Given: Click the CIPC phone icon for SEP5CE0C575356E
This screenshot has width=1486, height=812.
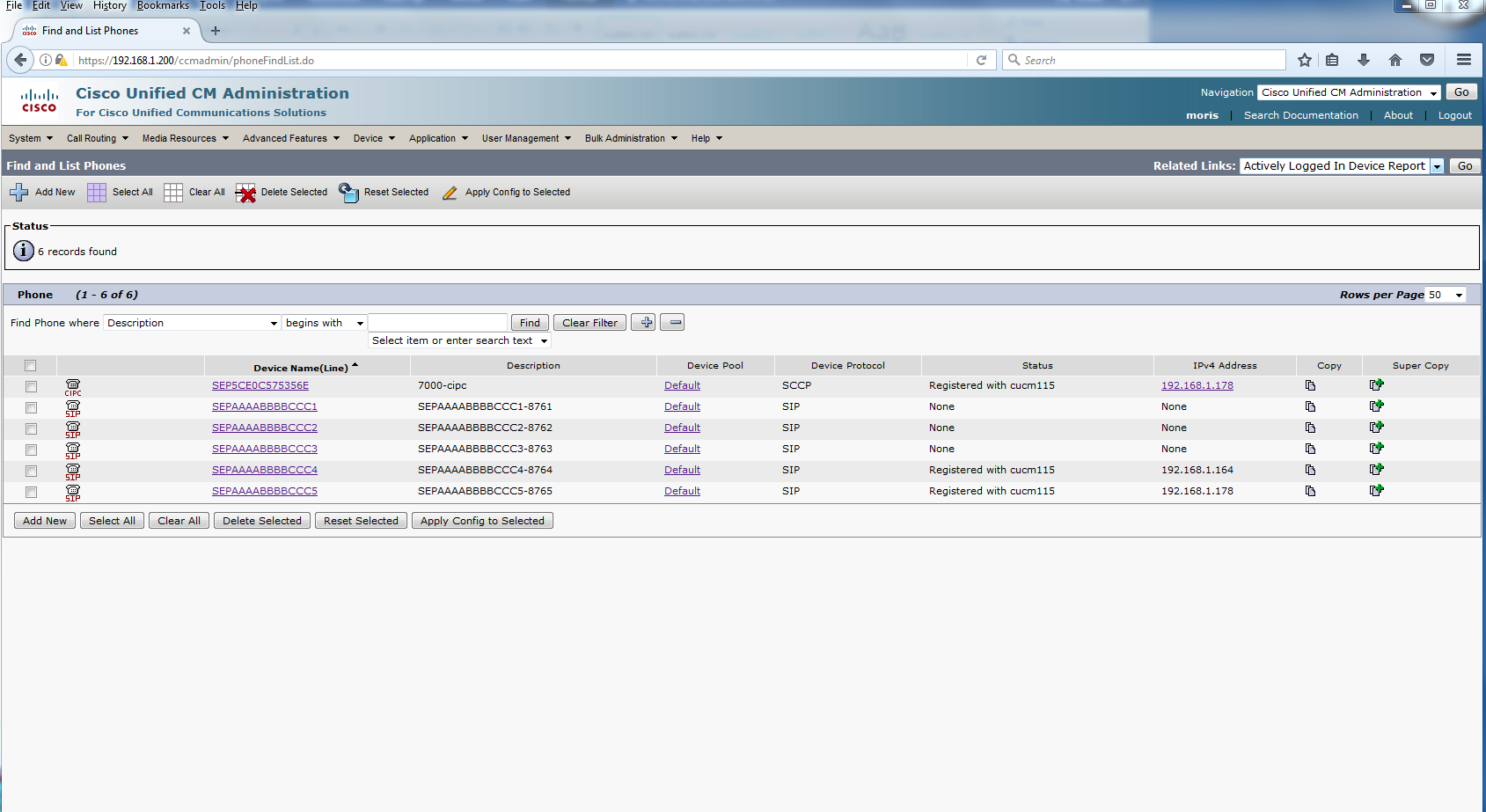Looking at the screenshot, I should pyautogui.click(x=73, y=387).
